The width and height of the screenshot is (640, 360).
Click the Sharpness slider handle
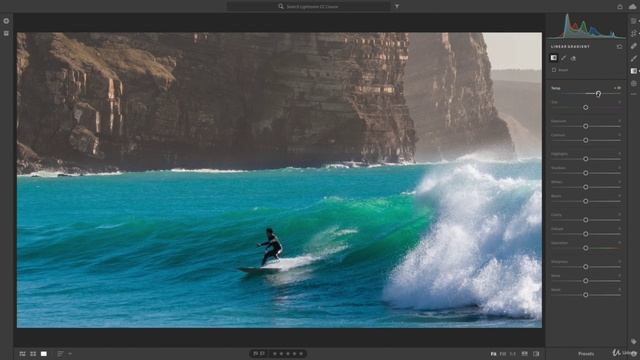pos(586,267)
